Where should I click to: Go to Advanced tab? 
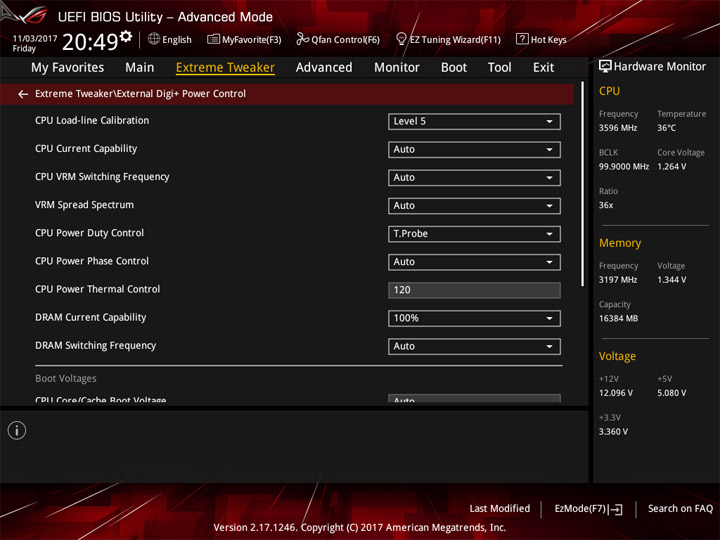tap(324, 68)
